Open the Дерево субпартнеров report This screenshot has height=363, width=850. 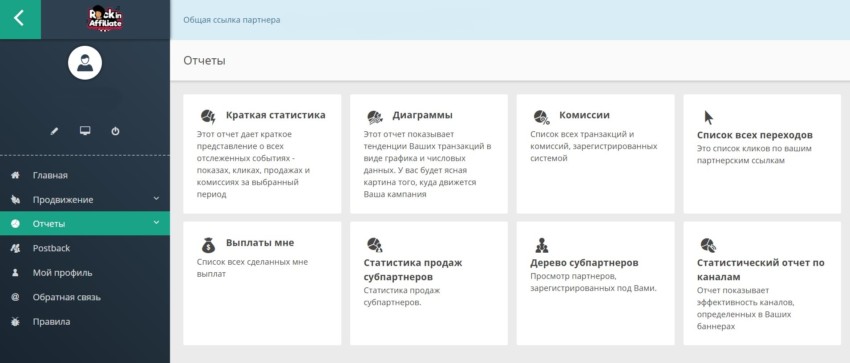tap(584, 263)
